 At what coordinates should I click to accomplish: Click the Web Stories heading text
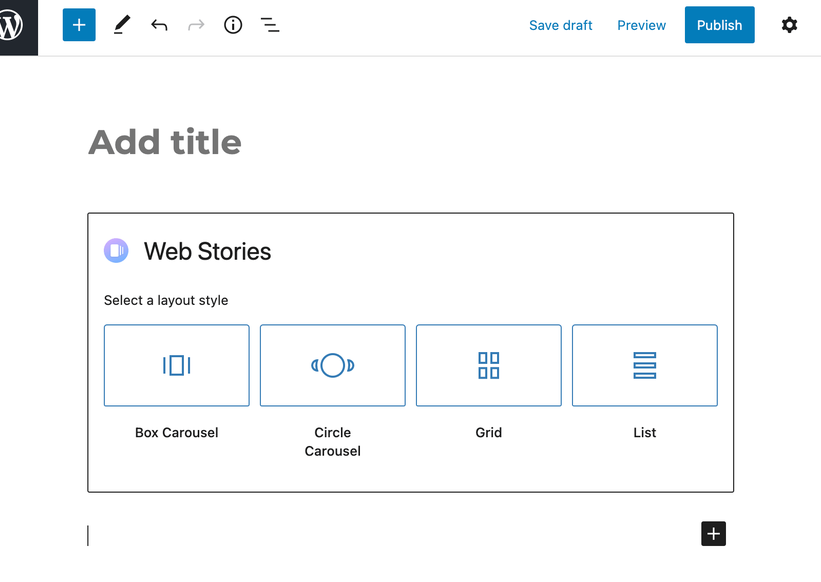(207, 251)
